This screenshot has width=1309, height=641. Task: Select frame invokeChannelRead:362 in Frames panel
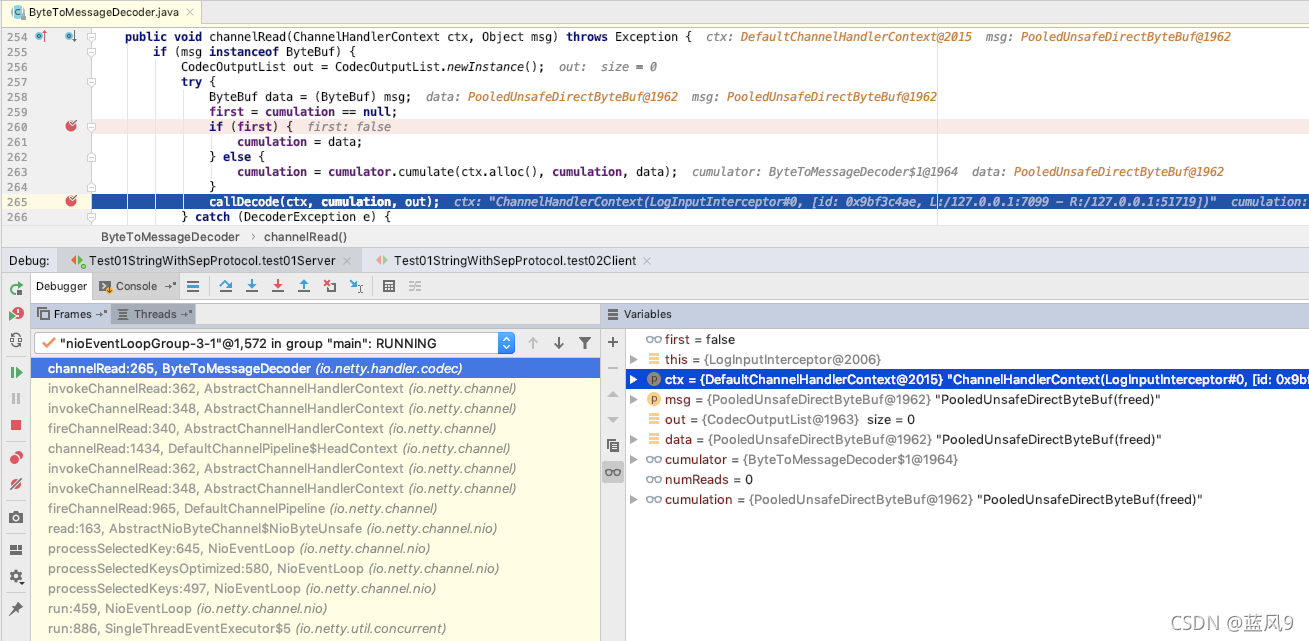(x=200, y=388)
